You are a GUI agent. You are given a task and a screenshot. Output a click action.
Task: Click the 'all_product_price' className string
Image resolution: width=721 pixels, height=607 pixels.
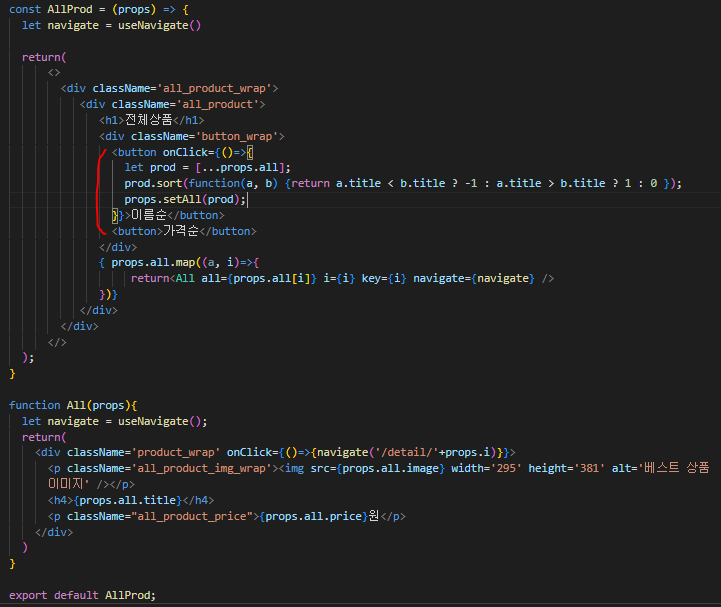tap(192, 516)
